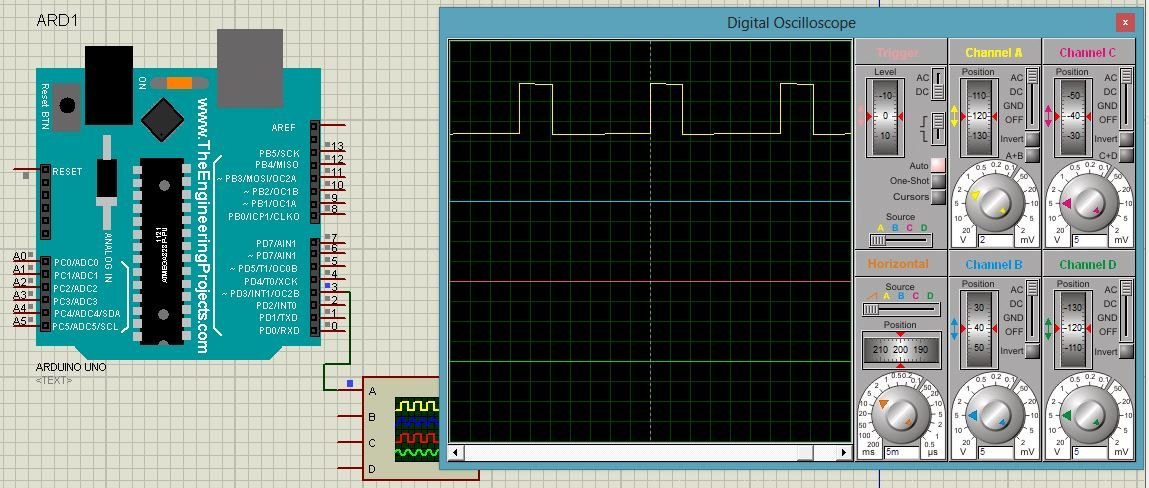Click the oscilloscope scrollbar left arrow

455,453
